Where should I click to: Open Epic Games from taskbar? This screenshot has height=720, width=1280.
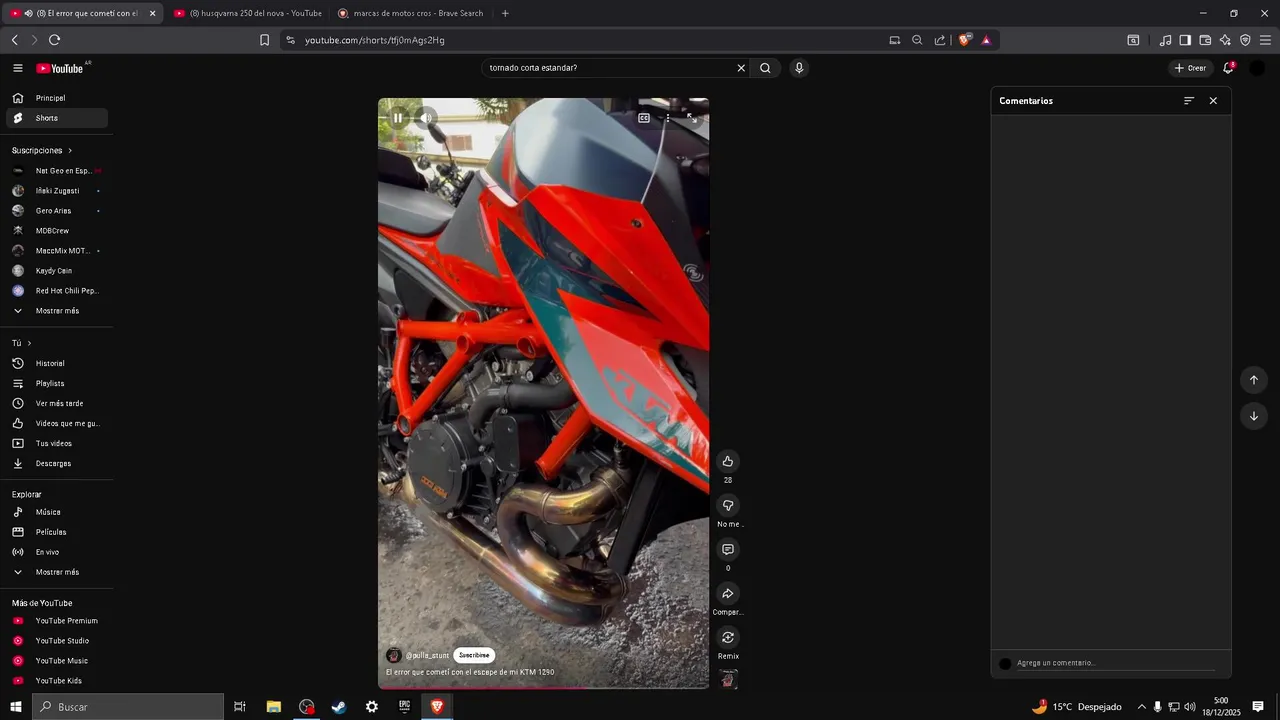404,707
